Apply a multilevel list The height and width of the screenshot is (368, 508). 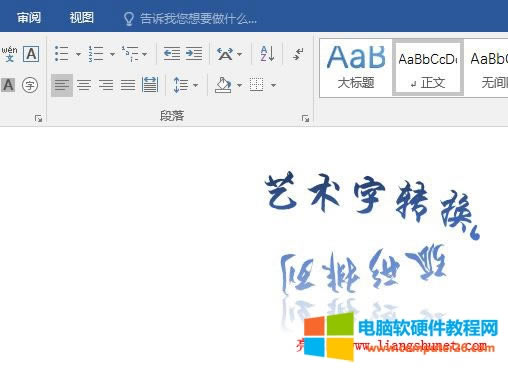click(130, 54)
